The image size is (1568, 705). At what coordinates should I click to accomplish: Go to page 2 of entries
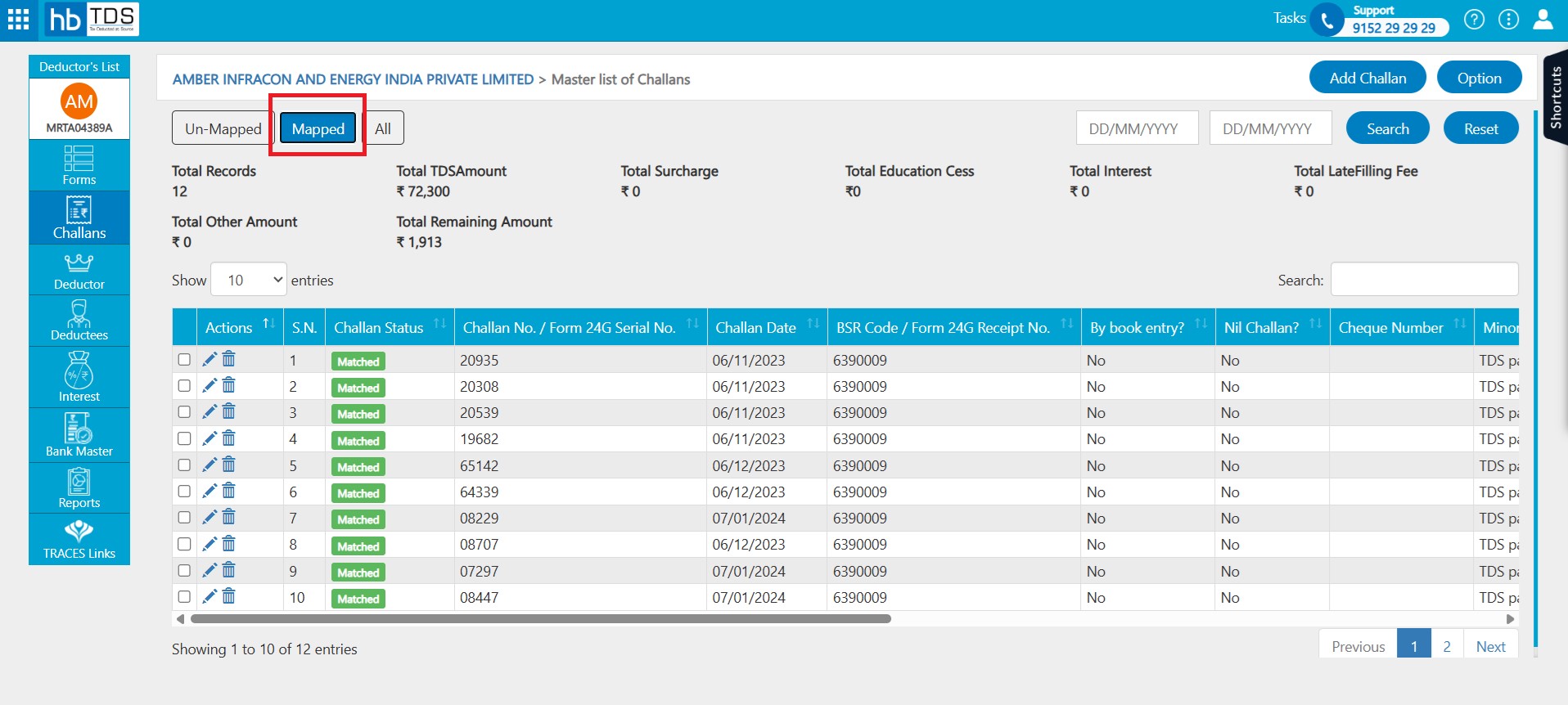click(1447, 646)
